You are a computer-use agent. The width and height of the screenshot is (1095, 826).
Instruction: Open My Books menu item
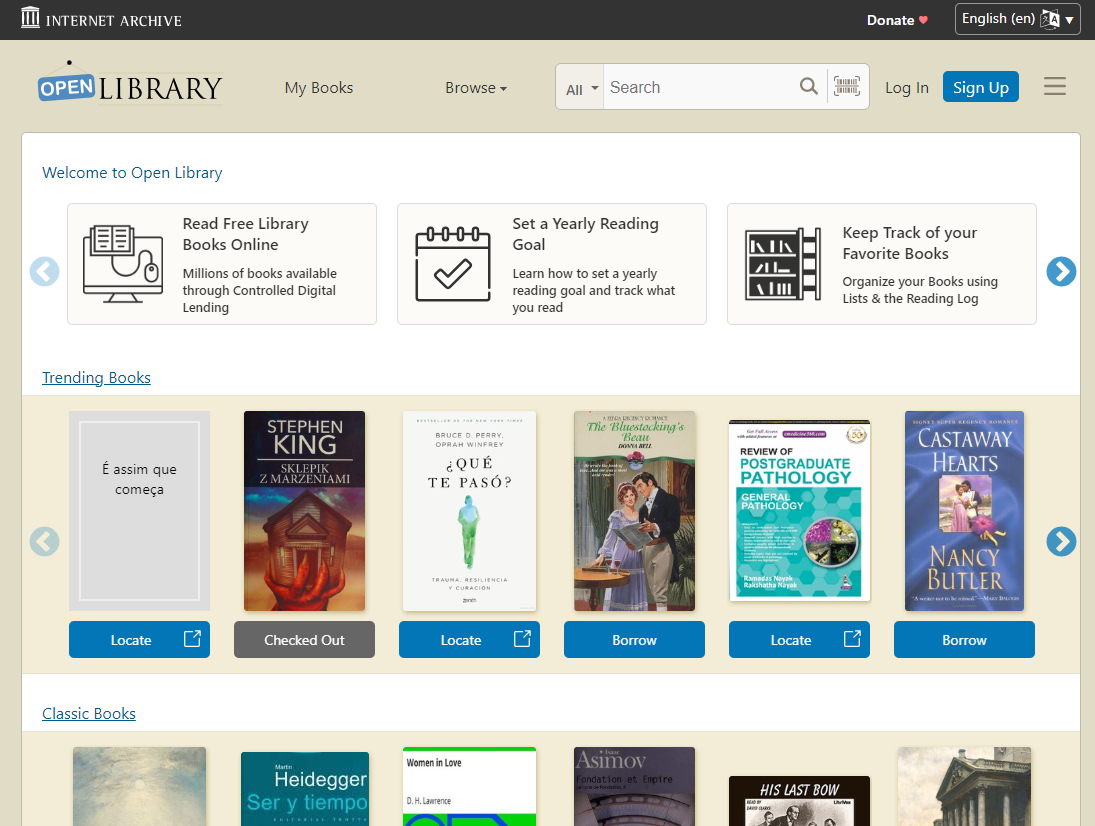click(318, 88)
